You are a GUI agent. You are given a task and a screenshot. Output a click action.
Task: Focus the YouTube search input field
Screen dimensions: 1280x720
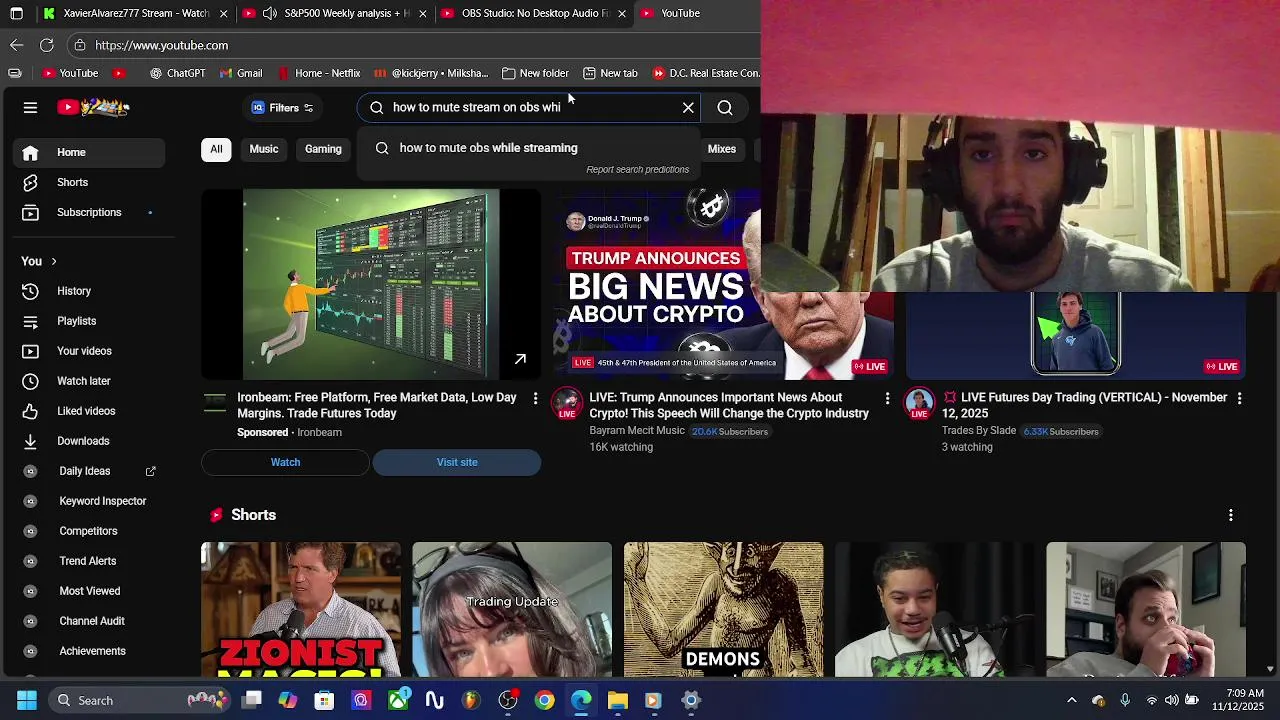[x=530, y=107]
